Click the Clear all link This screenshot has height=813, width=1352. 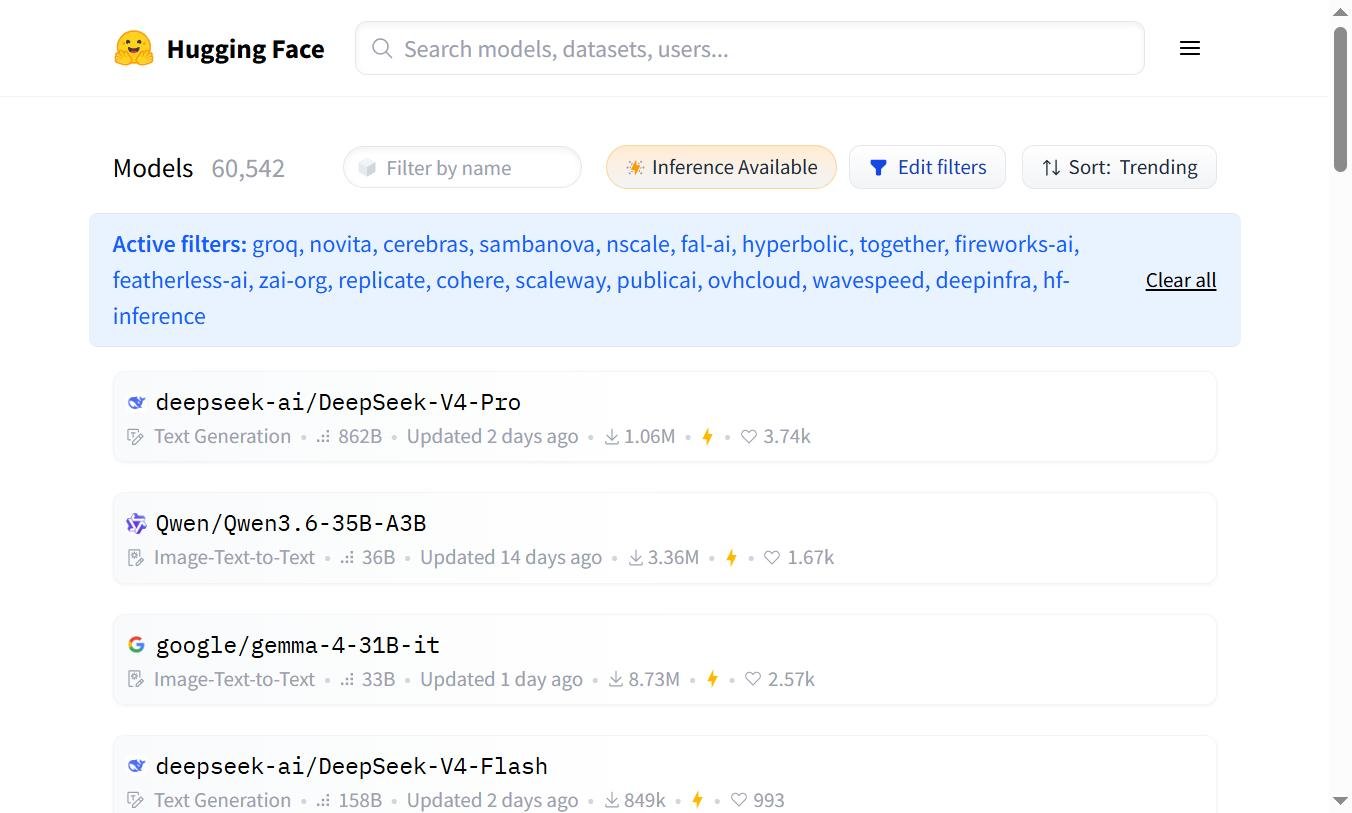1181,280
